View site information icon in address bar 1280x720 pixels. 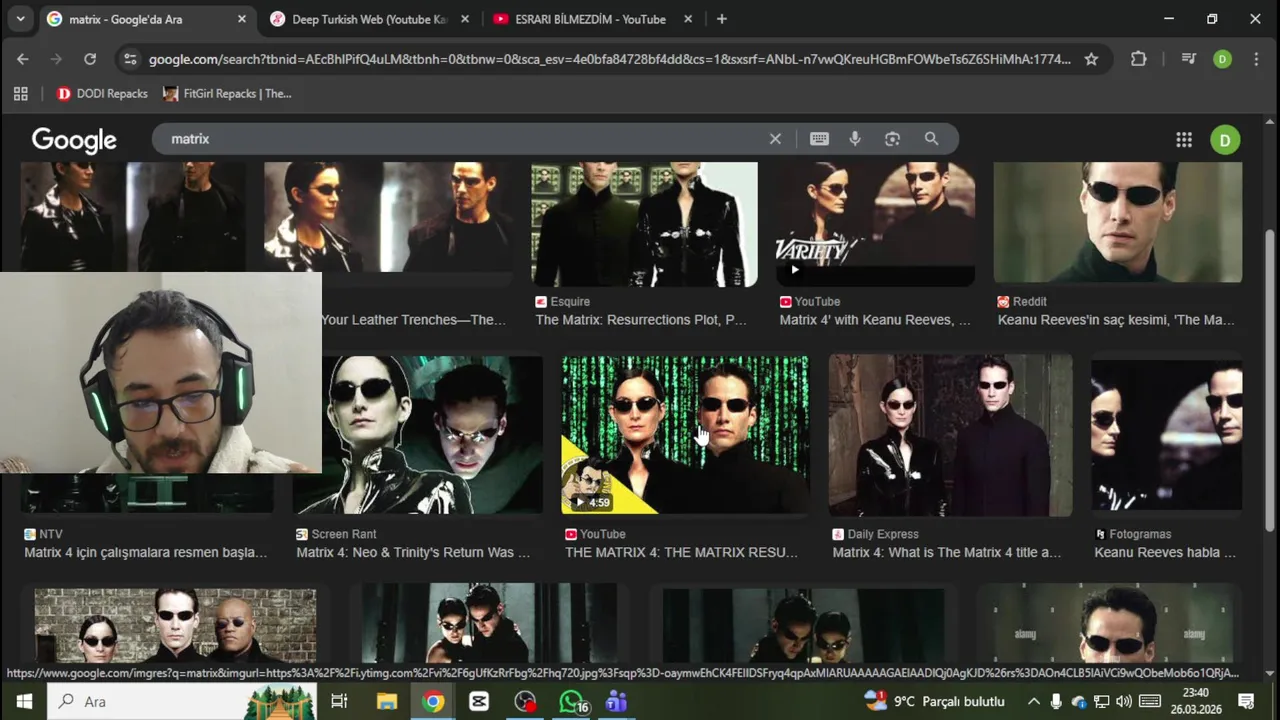pos(129,59)
